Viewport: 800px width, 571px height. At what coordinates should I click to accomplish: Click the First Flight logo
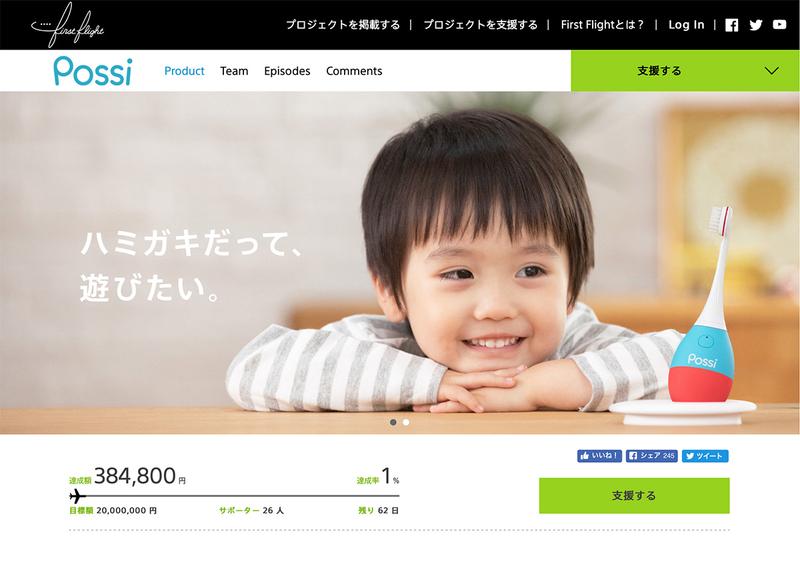[67, 25]
